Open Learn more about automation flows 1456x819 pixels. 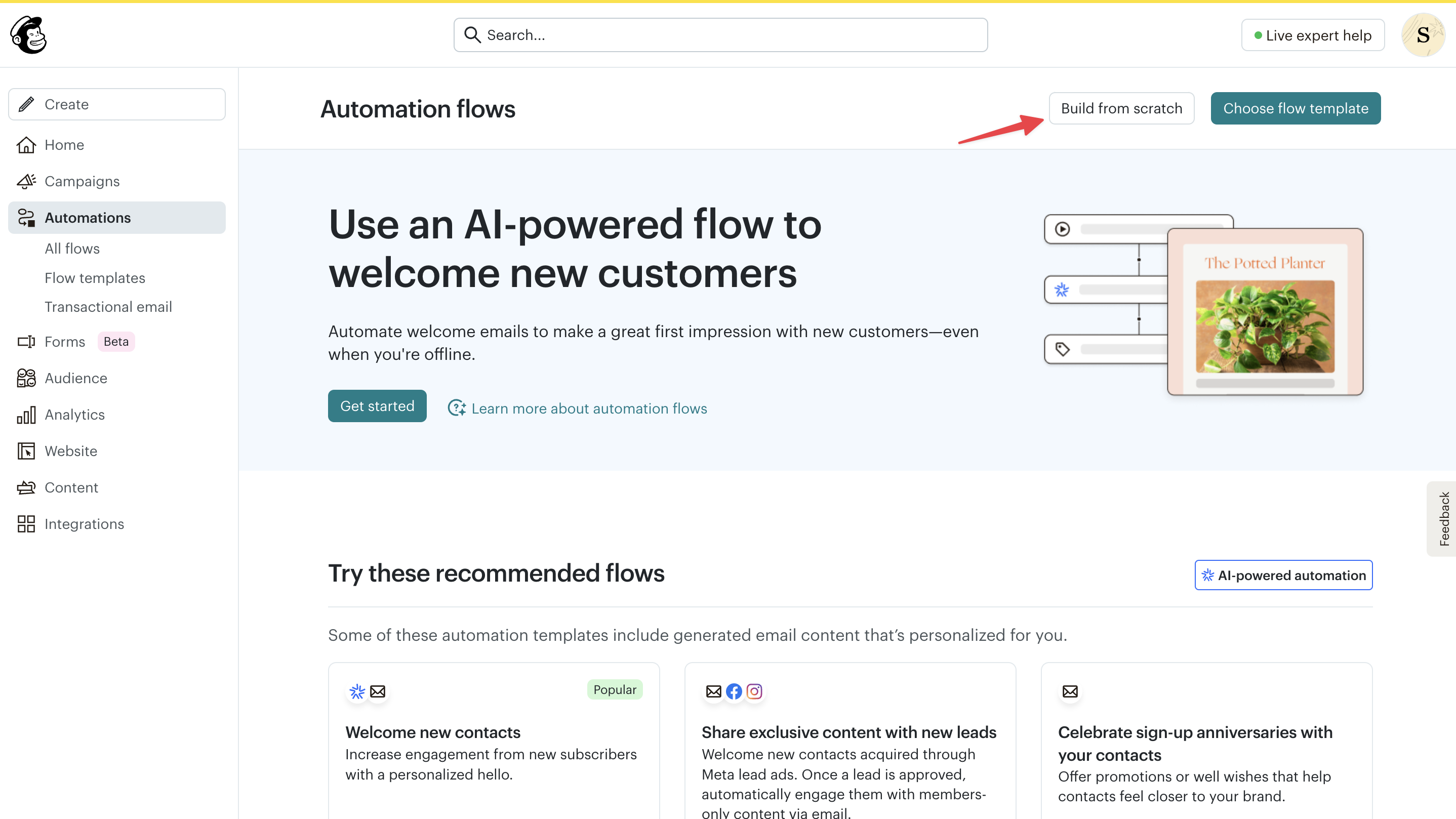coord(589,408)
